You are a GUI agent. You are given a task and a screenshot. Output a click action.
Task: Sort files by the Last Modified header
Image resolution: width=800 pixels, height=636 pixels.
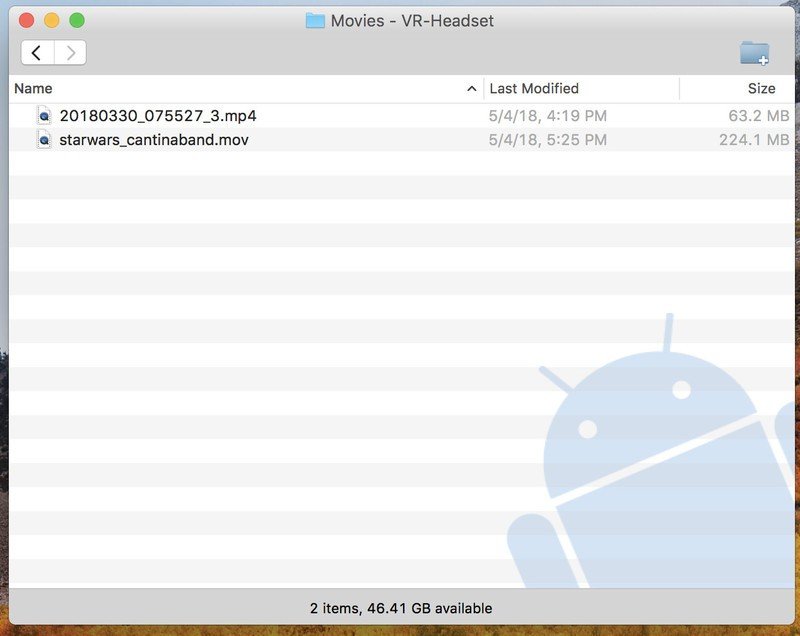[534, 88]
